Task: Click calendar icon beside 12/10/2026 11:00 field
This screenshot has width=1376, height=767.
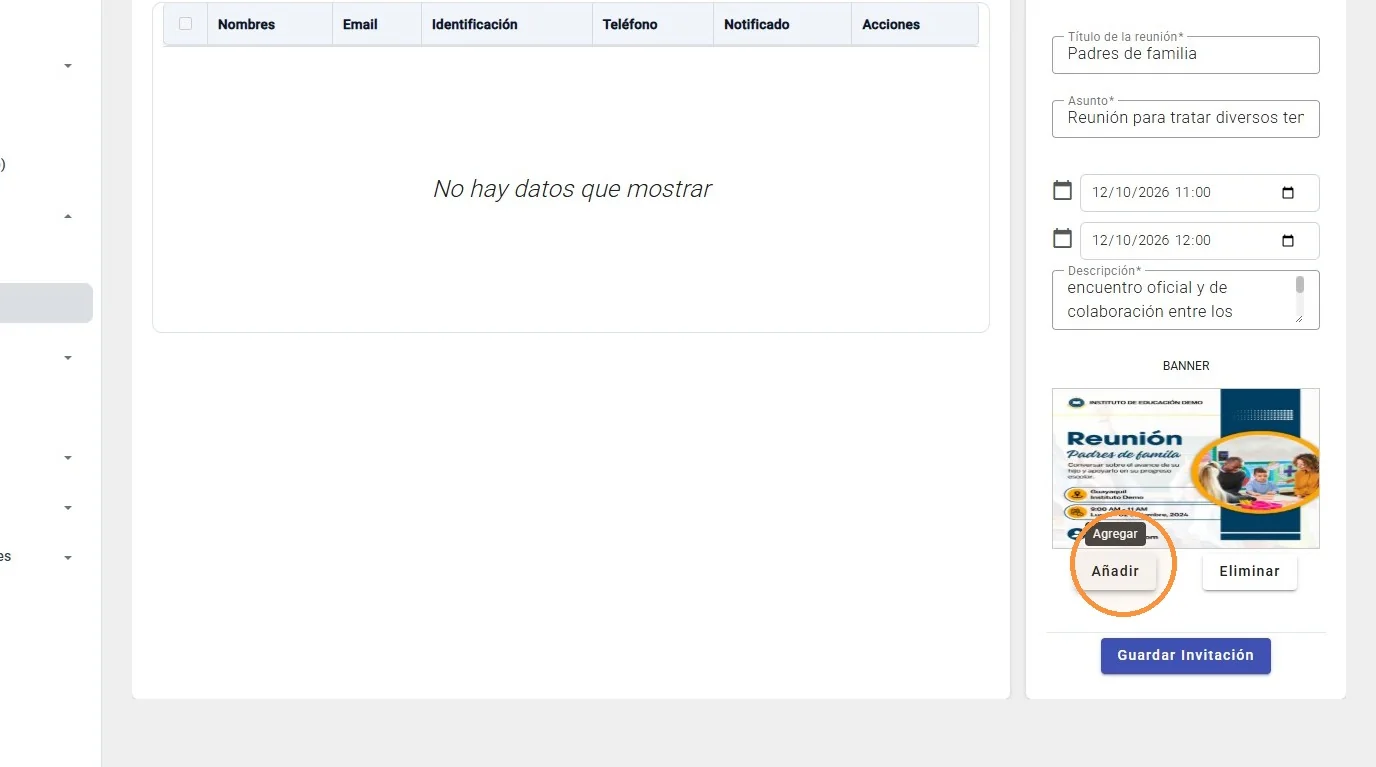Action: point(1062,190)
